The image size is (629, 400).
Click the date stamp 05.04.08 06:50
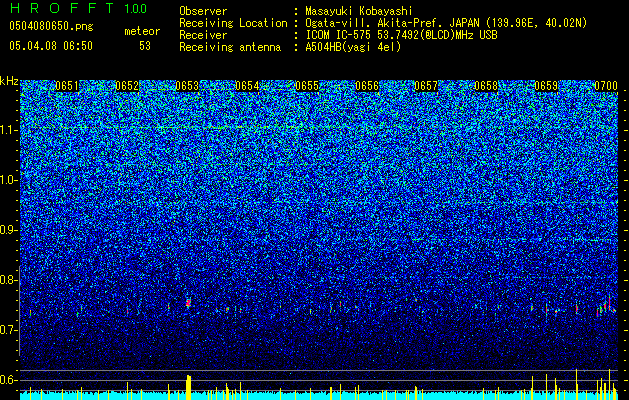(x=51, y=46)
